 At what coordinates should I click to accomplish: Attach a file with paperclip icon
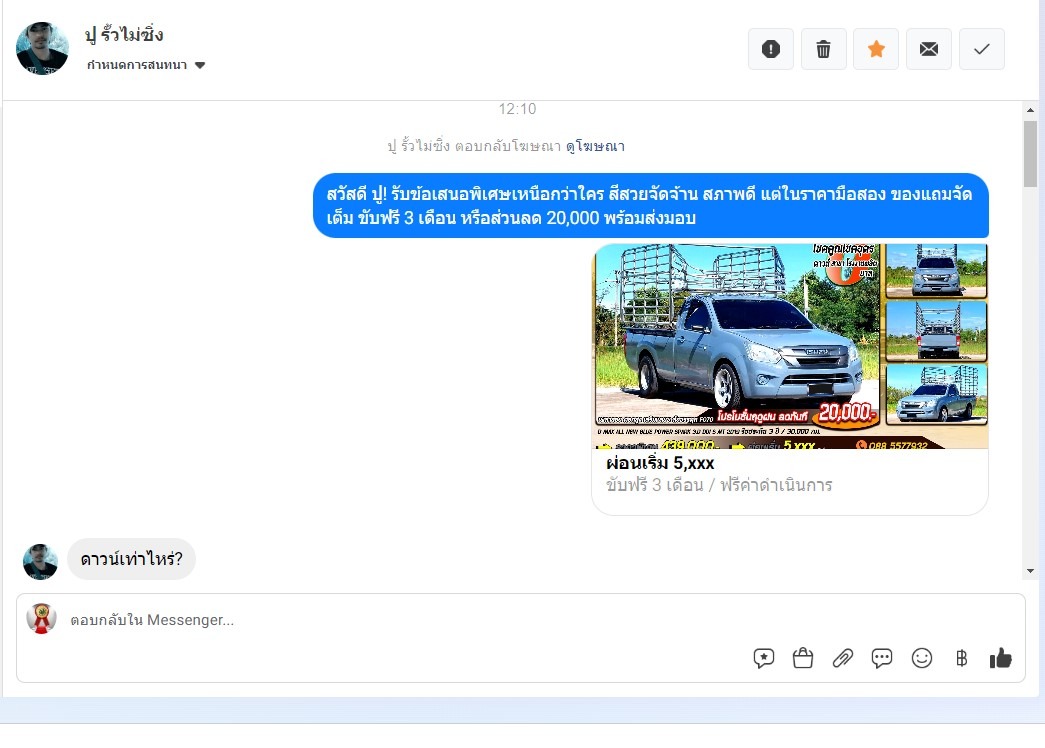click(x=842, y=658)
